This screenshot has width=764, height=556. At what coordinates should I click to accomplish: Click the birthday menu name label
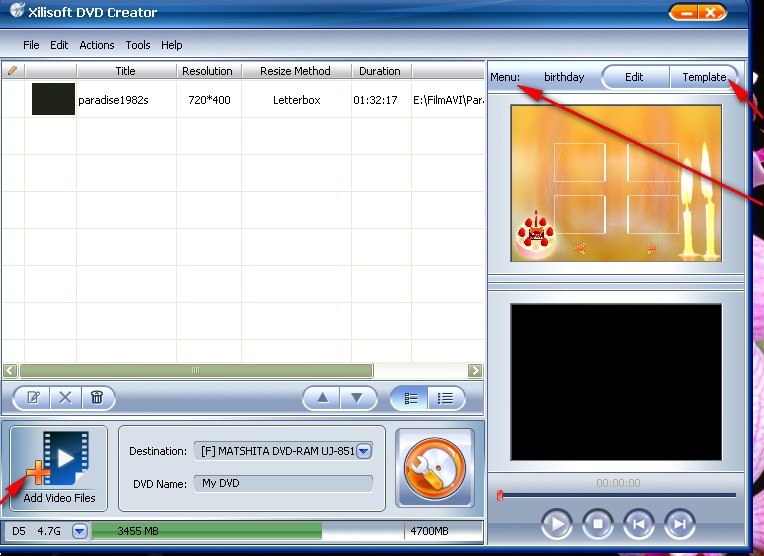pos(564,77)
